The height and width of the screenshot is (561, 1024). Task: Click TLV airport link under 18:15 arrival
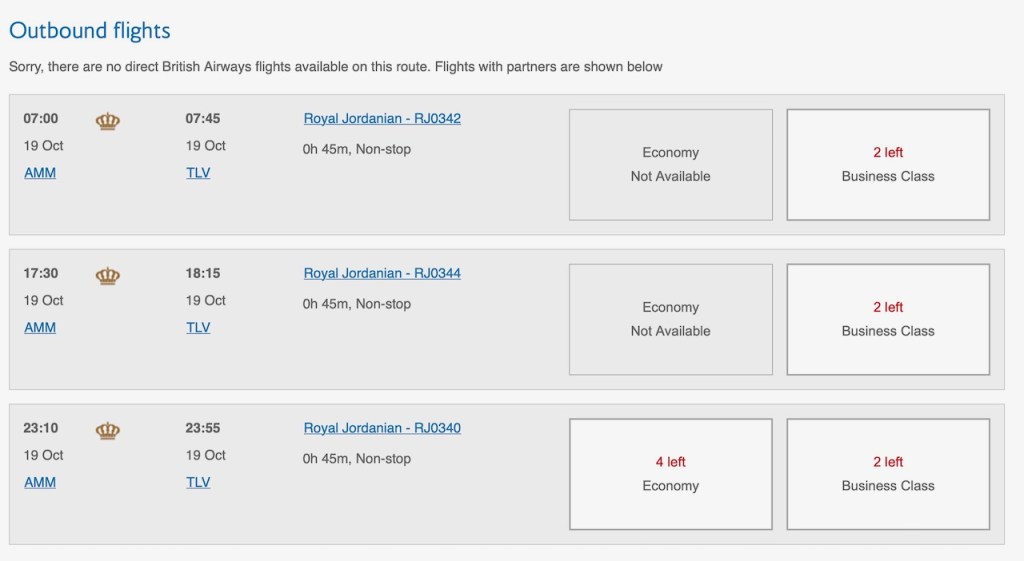click(198, 328)
